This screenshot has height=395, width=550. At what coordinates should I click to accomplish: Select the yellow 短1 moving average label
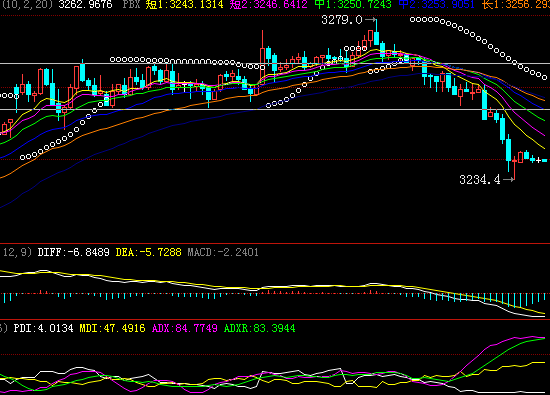coord(185,4)
